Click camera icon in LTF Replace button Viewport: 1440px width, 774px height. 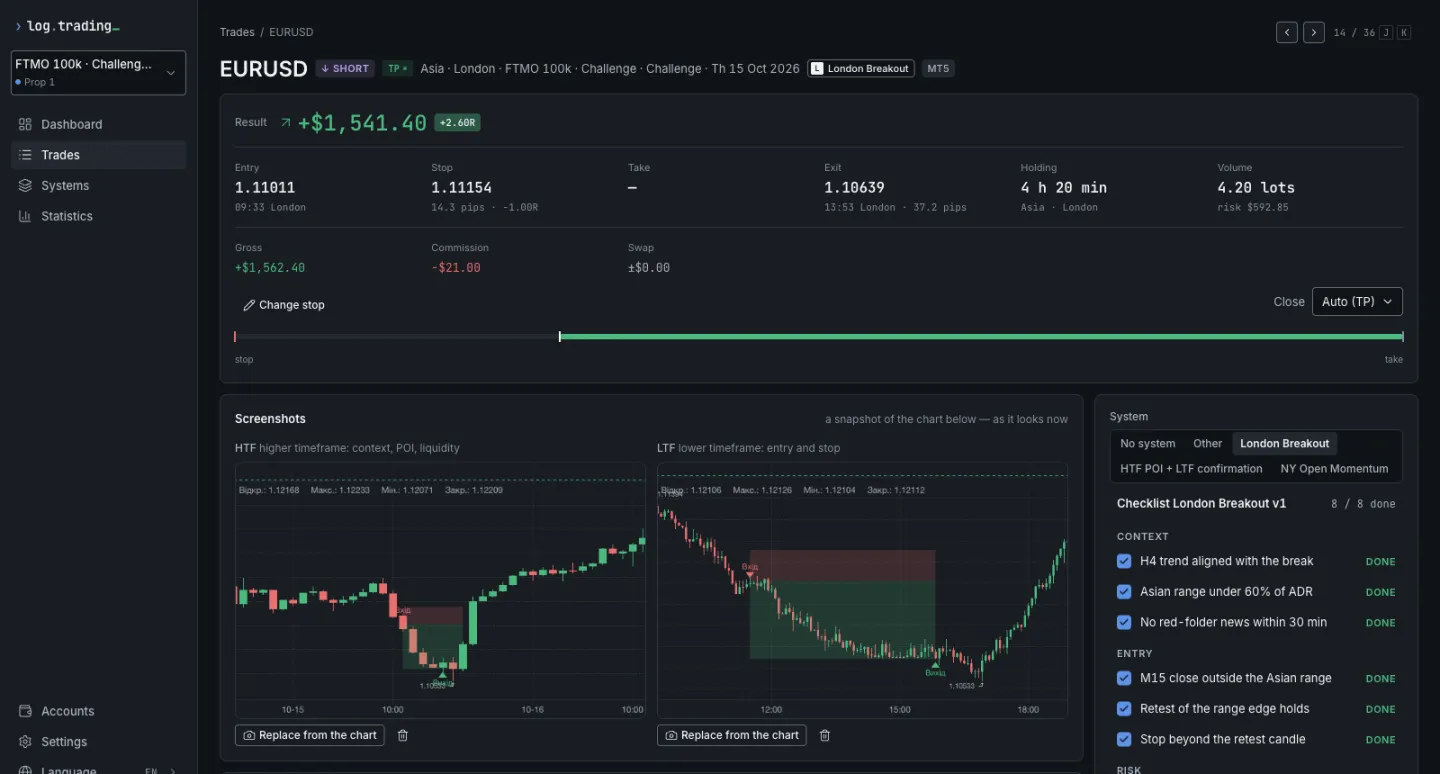pos(672,735)
